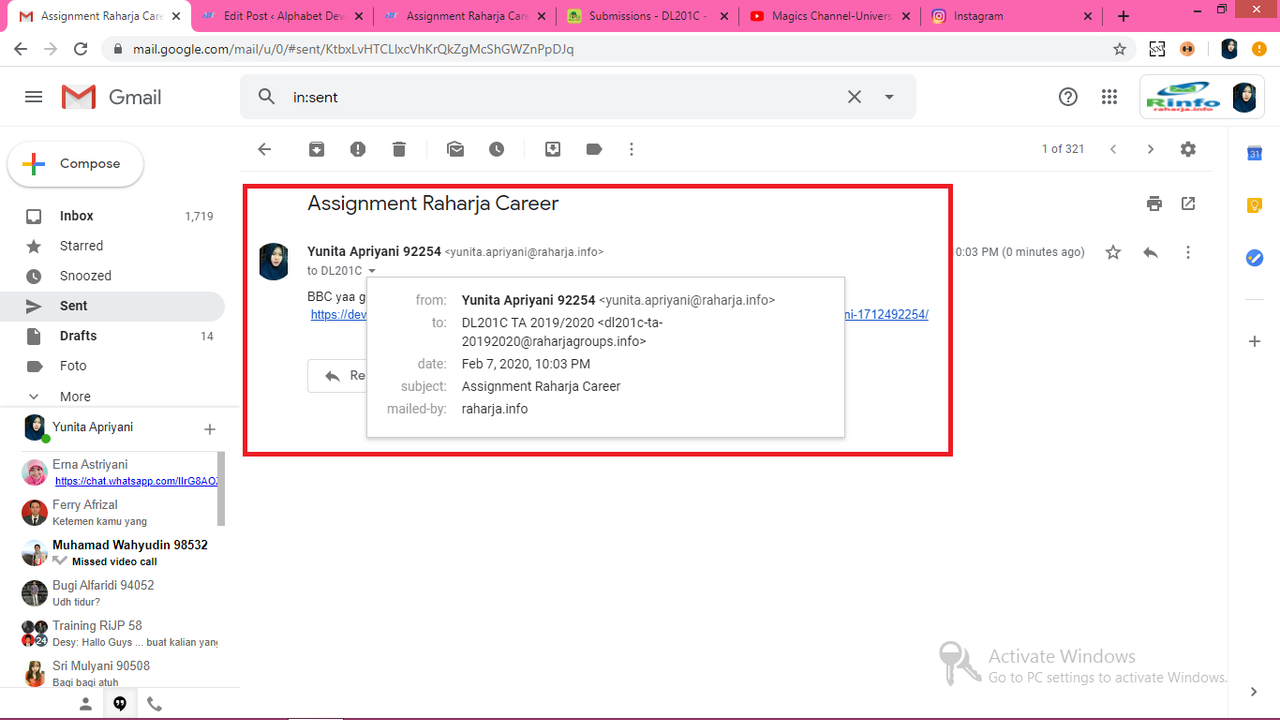Screen dimensions: 1280x720
Task: Open the Snoozed folder
Action: tap(112, 276)
